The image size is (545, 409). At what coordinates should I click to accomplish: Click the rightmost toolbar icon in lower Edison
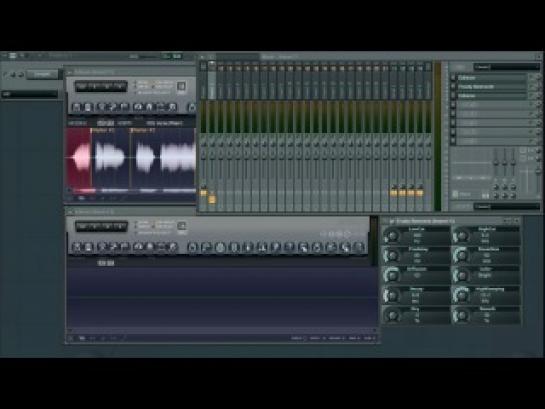point(358,247)
